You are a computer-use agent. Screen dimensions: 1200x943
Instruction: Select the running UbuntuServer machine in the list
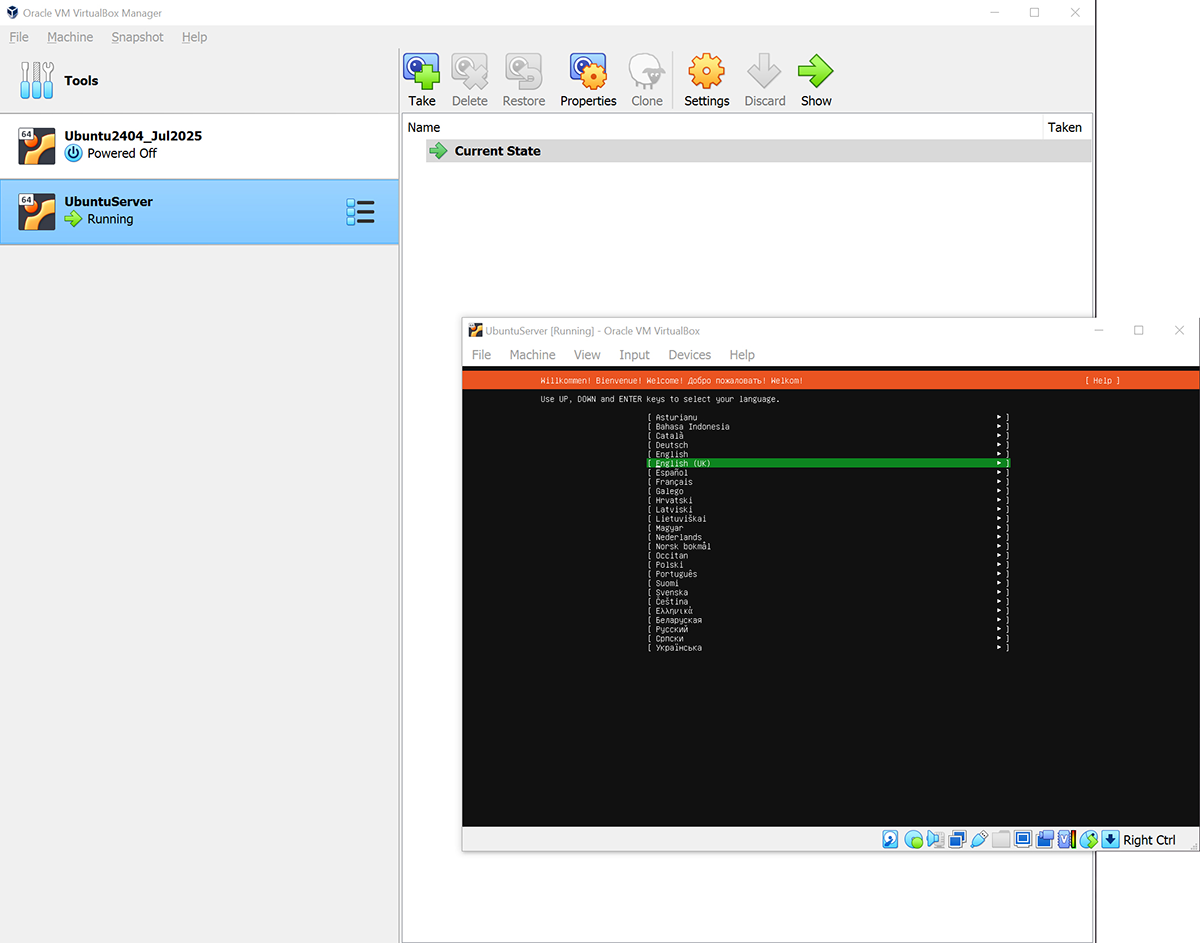[199, 211]
